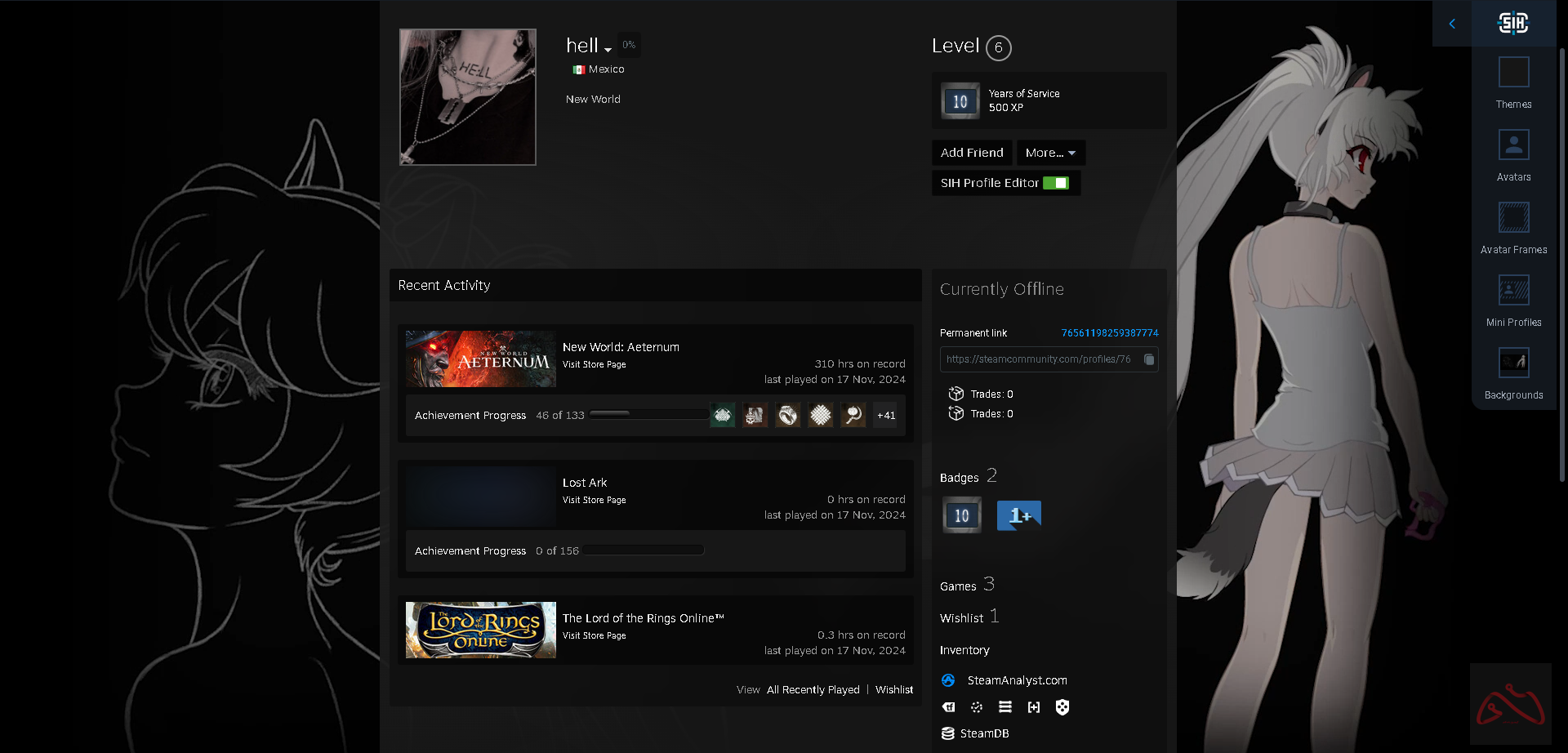This screenshot has height=753, width=1568.
Task: Click New World achievement progress bar
Action: 648,415
